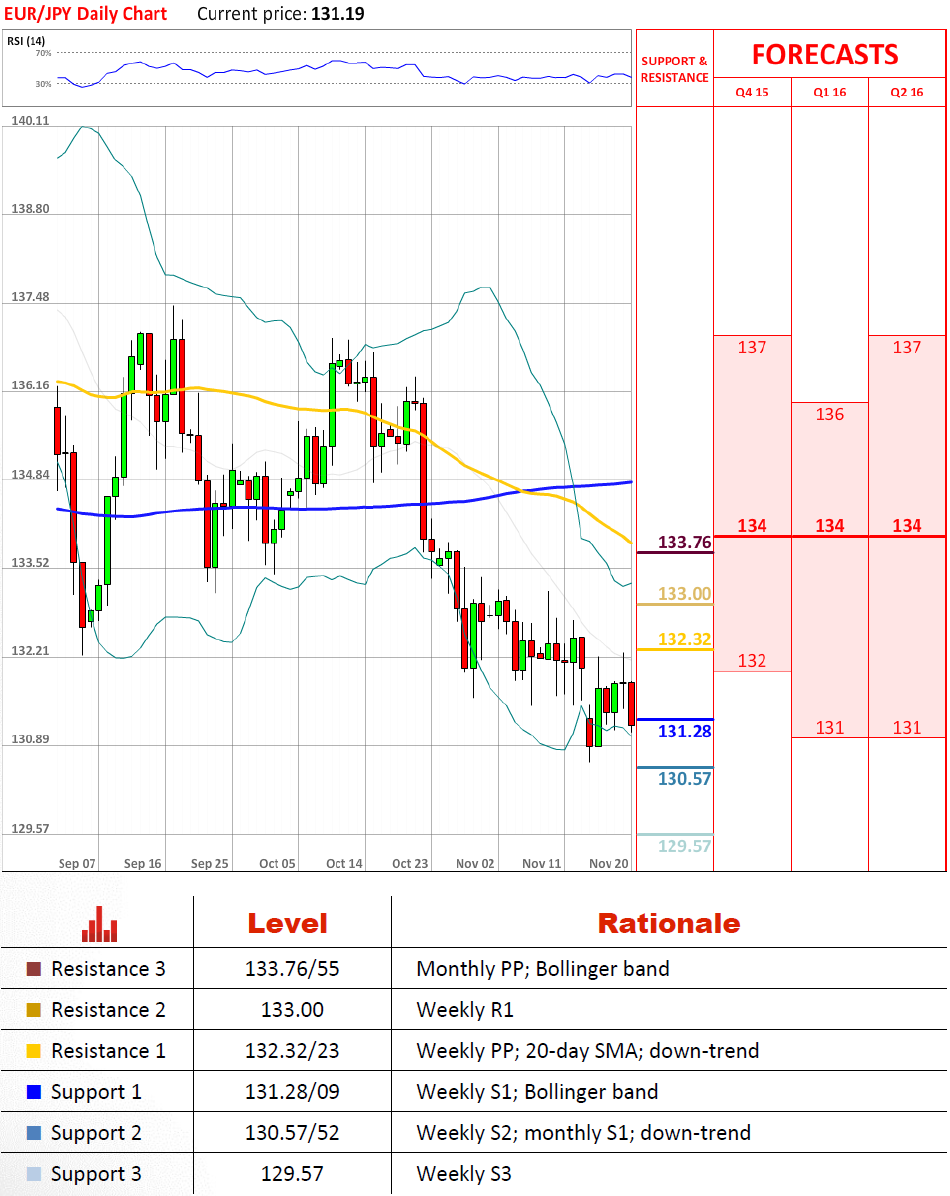
Task: Click the EUR/JPY Daily Chart title
Action: [x=85, y=14]
